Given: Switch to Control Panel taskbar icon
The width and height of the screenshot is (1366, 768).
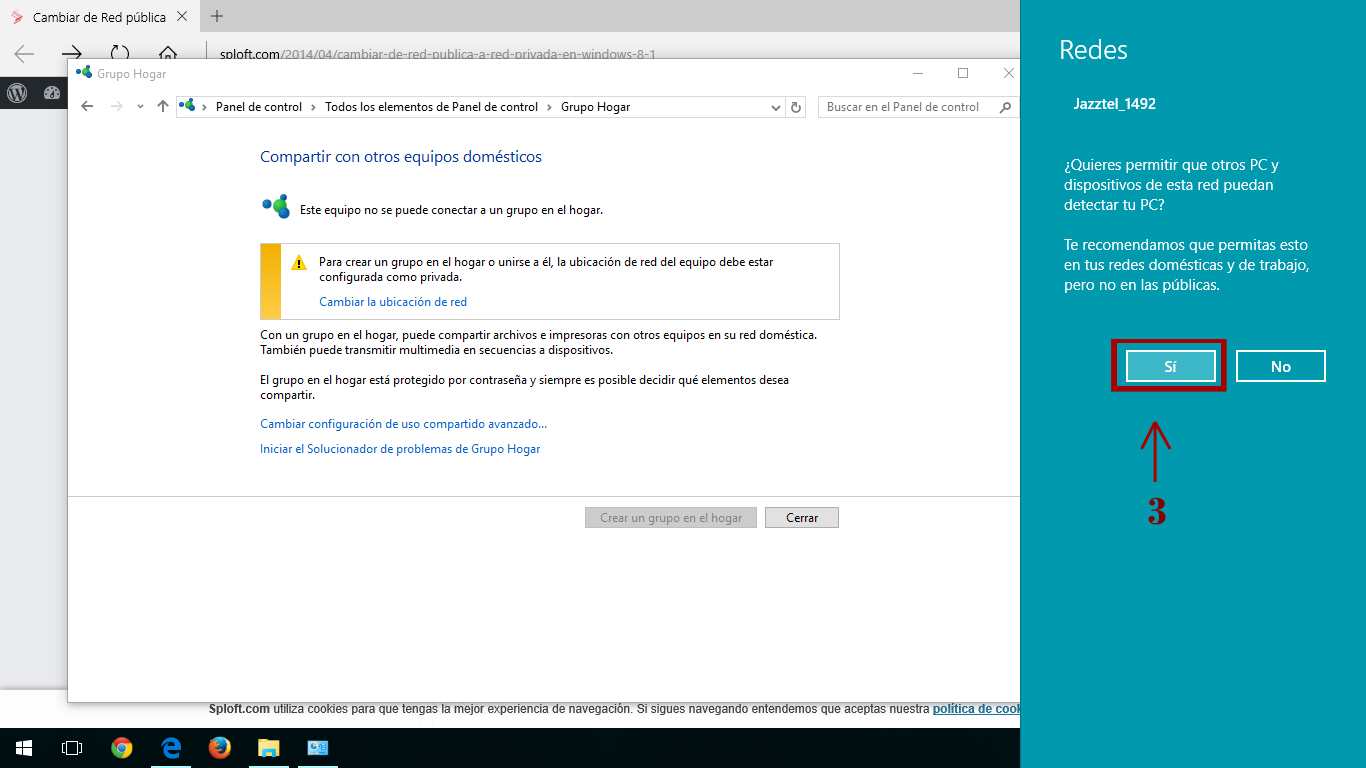Looking at the screenshot, I should pos(318,748).
